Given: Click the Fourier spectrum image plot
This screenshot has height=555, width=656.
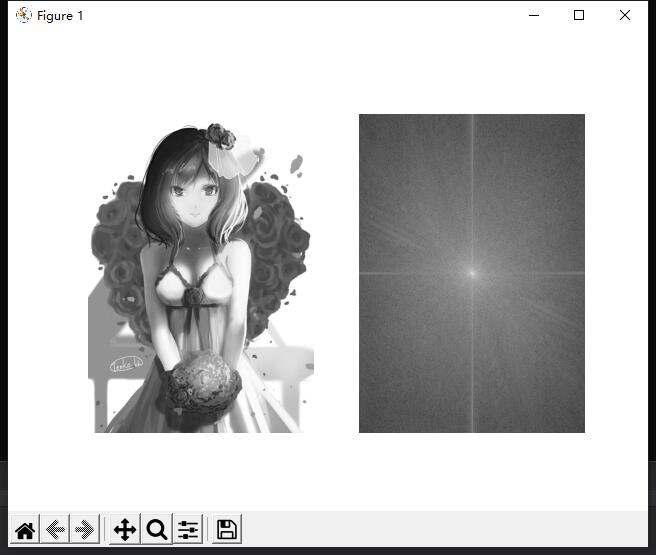Looking at the screenshot, I should click(472, 274).
